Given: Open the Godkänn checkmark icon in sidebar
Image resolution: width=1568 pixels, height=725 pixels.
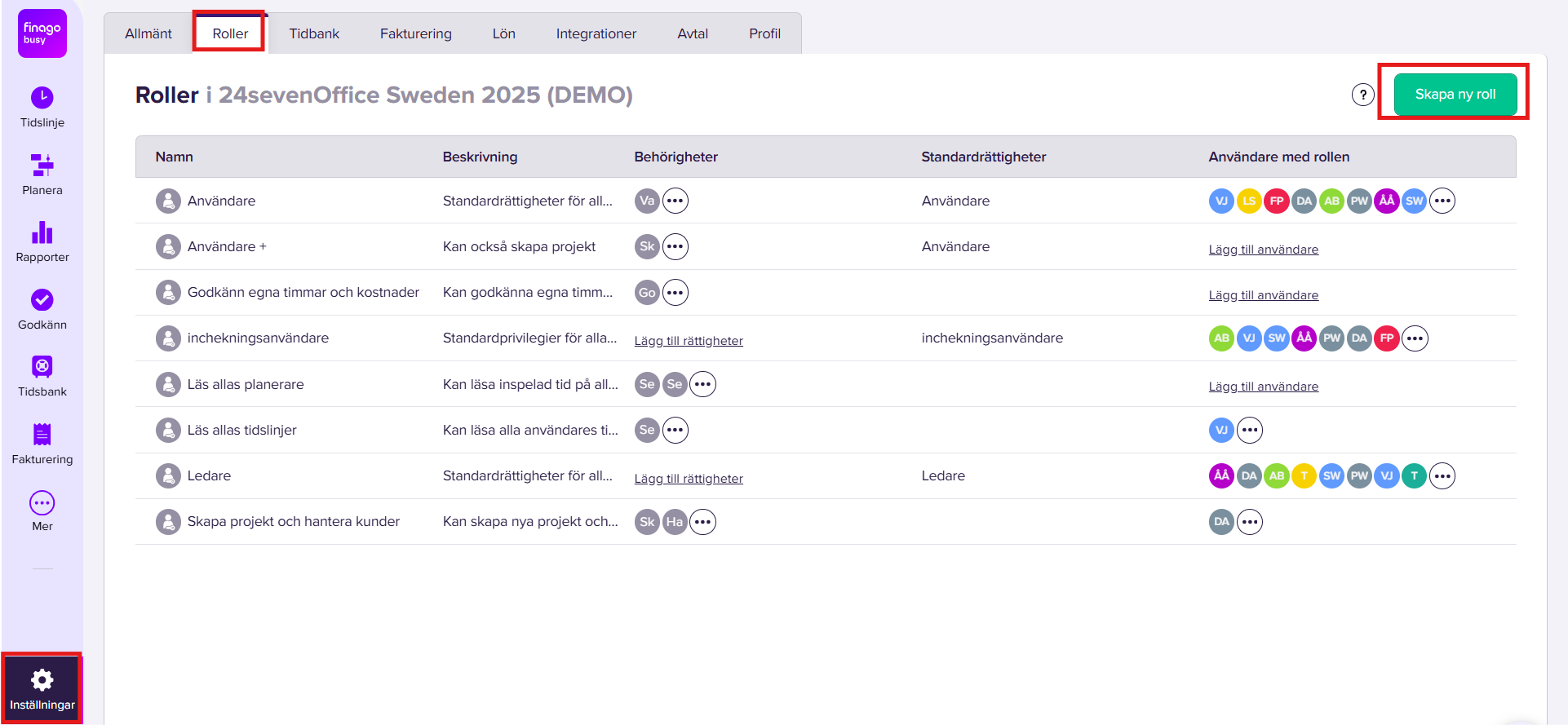Looking at the screenshot, I should (42, 300).
